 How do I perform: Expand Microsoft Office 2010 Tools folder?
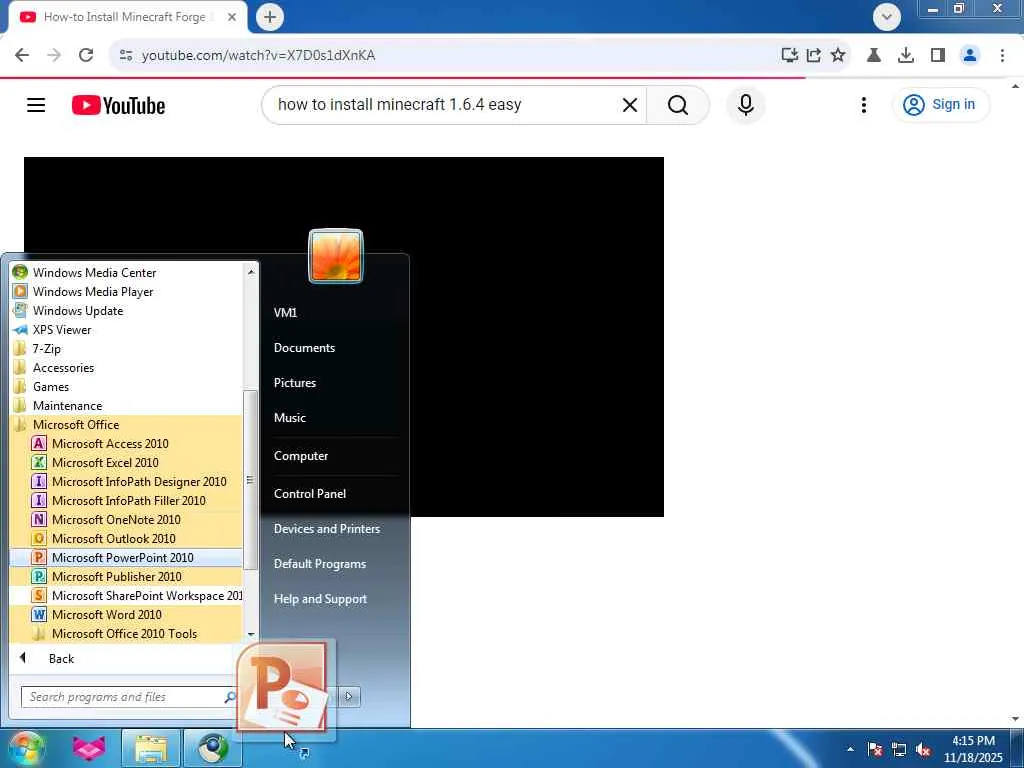pyautogui.click(x=126, y=633)
